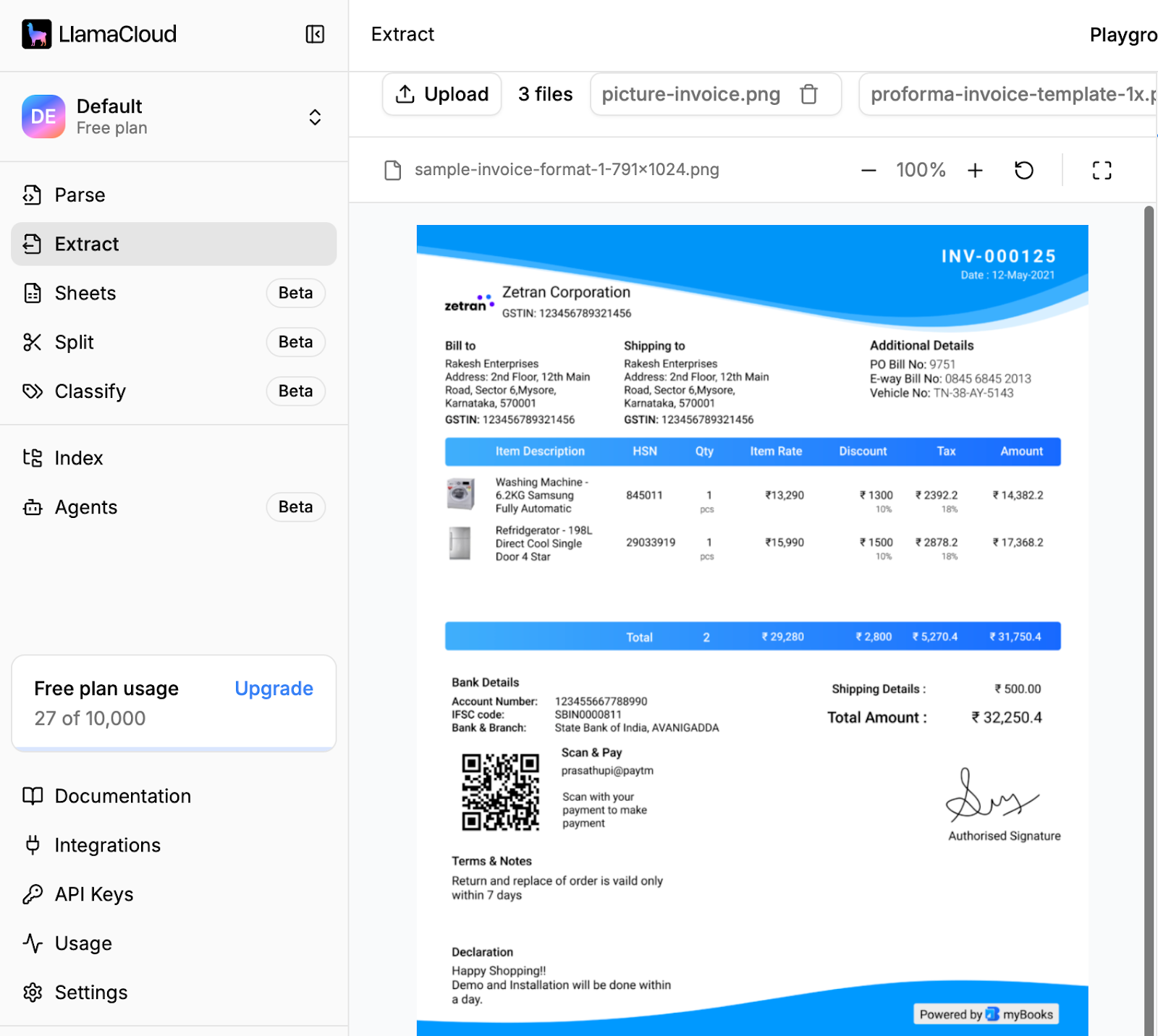Viewport: 1158px width, 1036px height.
Task: Open the Parse menu item
Action: coord(174,195)
